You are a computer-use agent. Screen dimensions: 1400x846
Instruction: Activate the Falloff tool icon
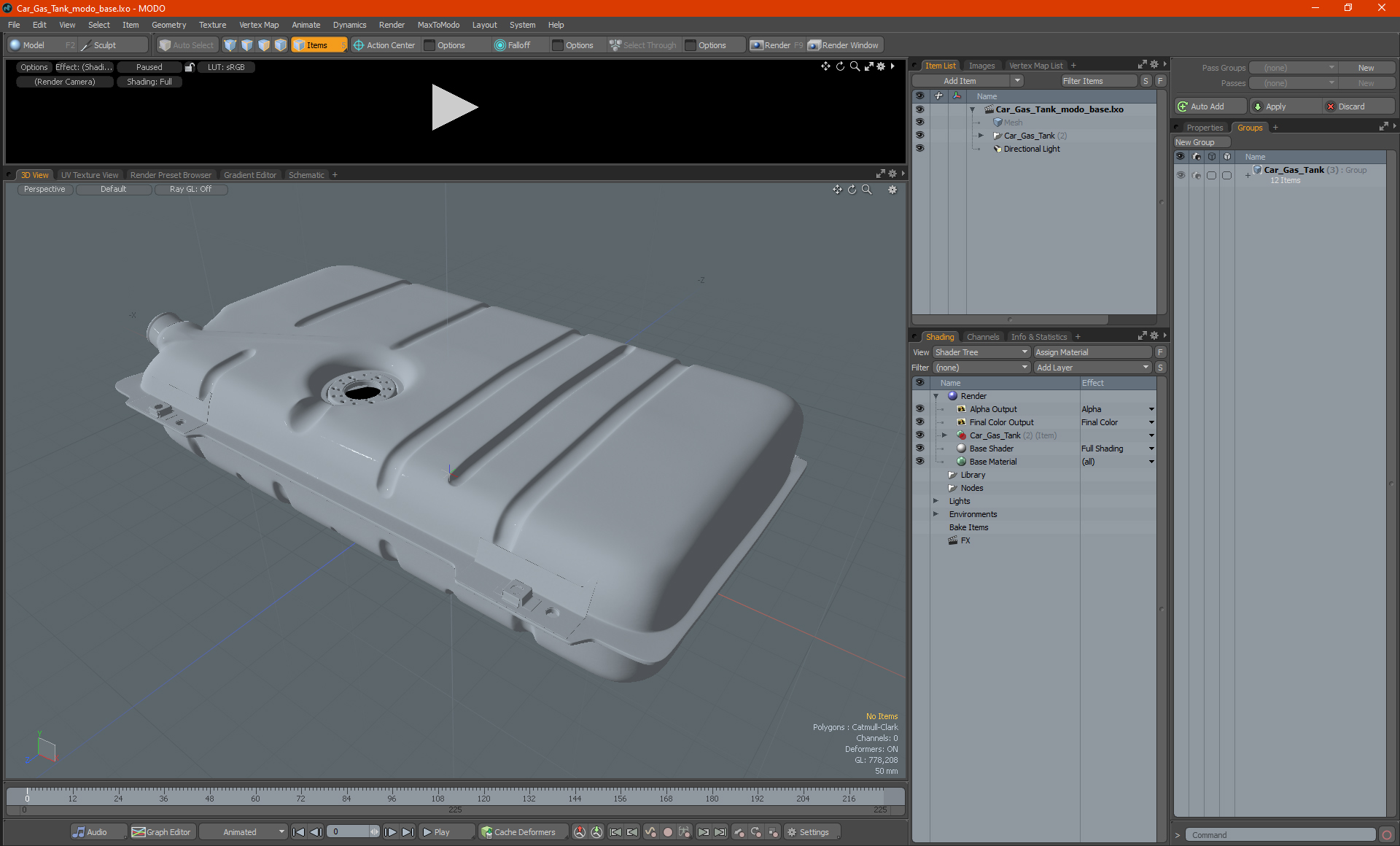tap(500, 45)
